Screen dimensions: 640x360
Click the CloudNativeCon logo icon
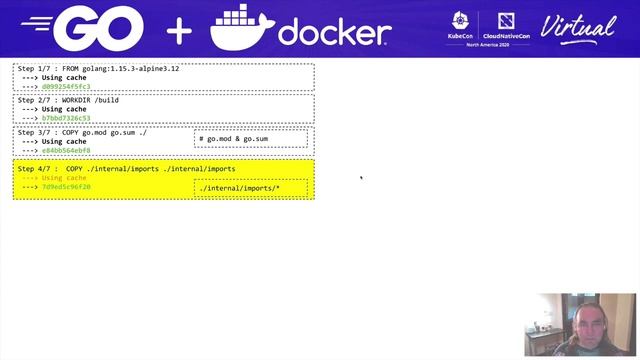coord(506,21)
